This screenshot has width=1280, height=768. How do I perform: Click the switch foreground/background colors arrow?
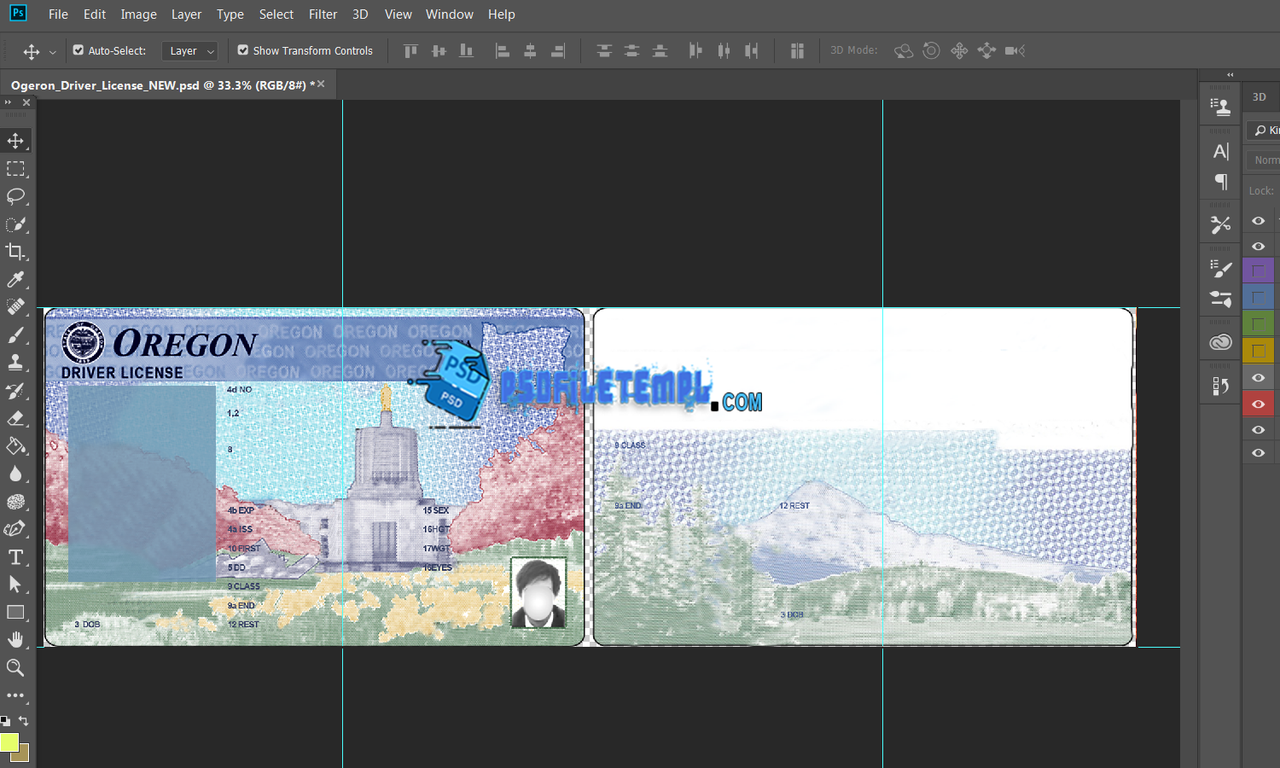23,720
